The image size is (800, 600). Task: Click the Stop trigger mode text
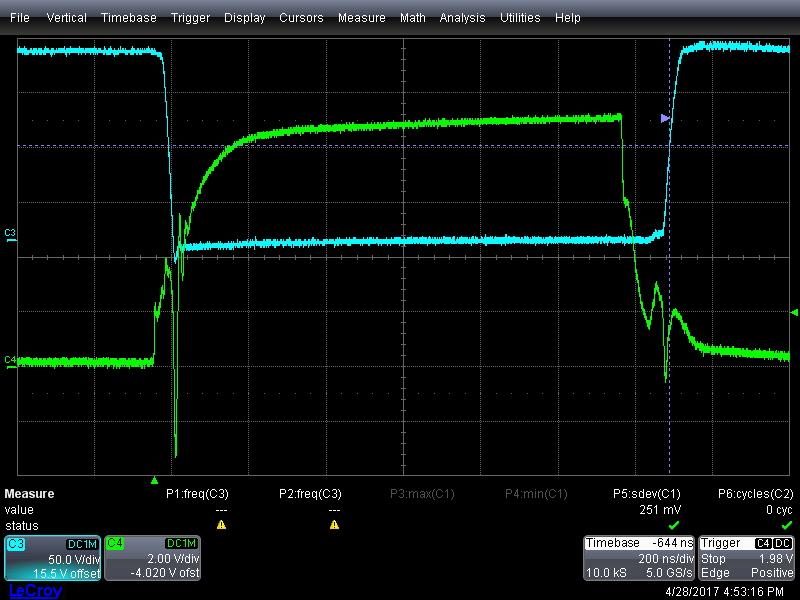tap(713, 559)
